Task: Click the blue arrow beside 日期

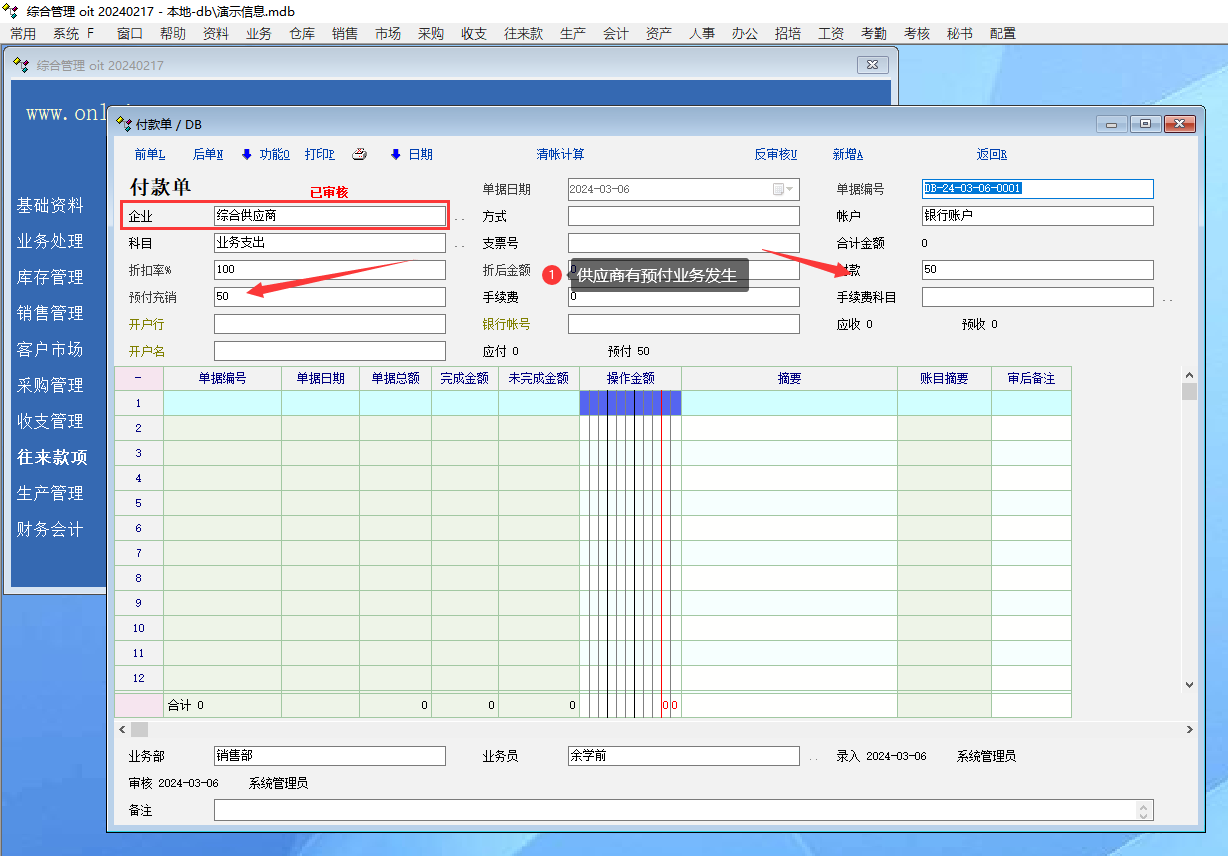Action: coord(396,154)
